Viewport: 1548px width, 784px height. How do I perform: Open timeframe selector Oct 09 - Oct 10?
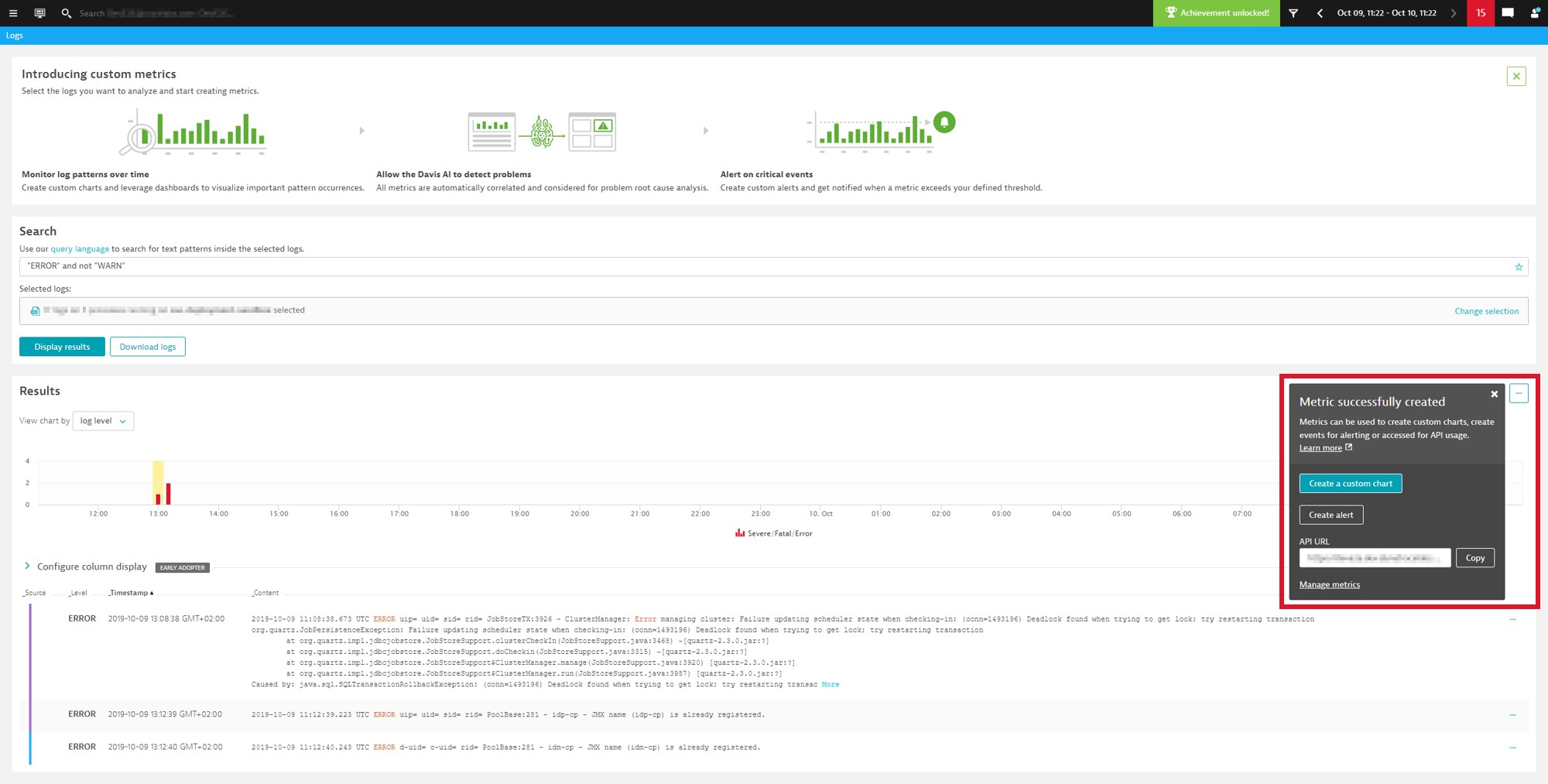[x=1386, y=13]
